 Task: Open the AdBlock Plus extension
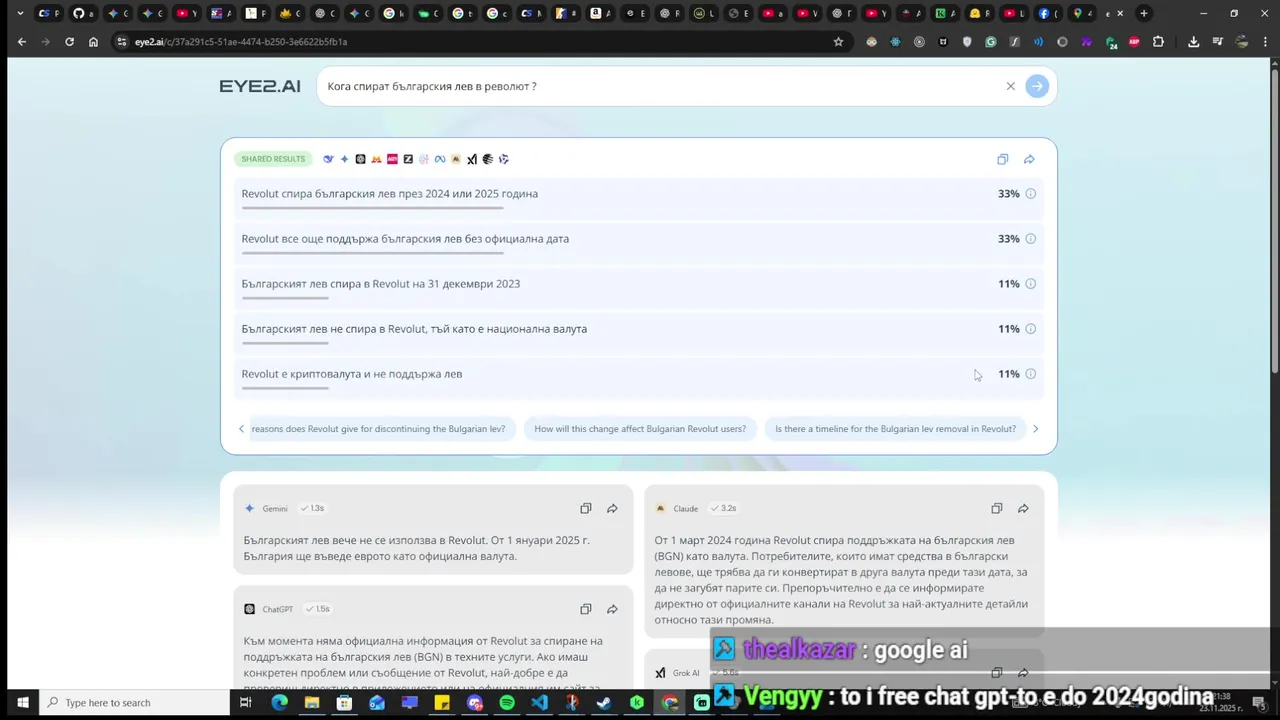(1134, 42)
